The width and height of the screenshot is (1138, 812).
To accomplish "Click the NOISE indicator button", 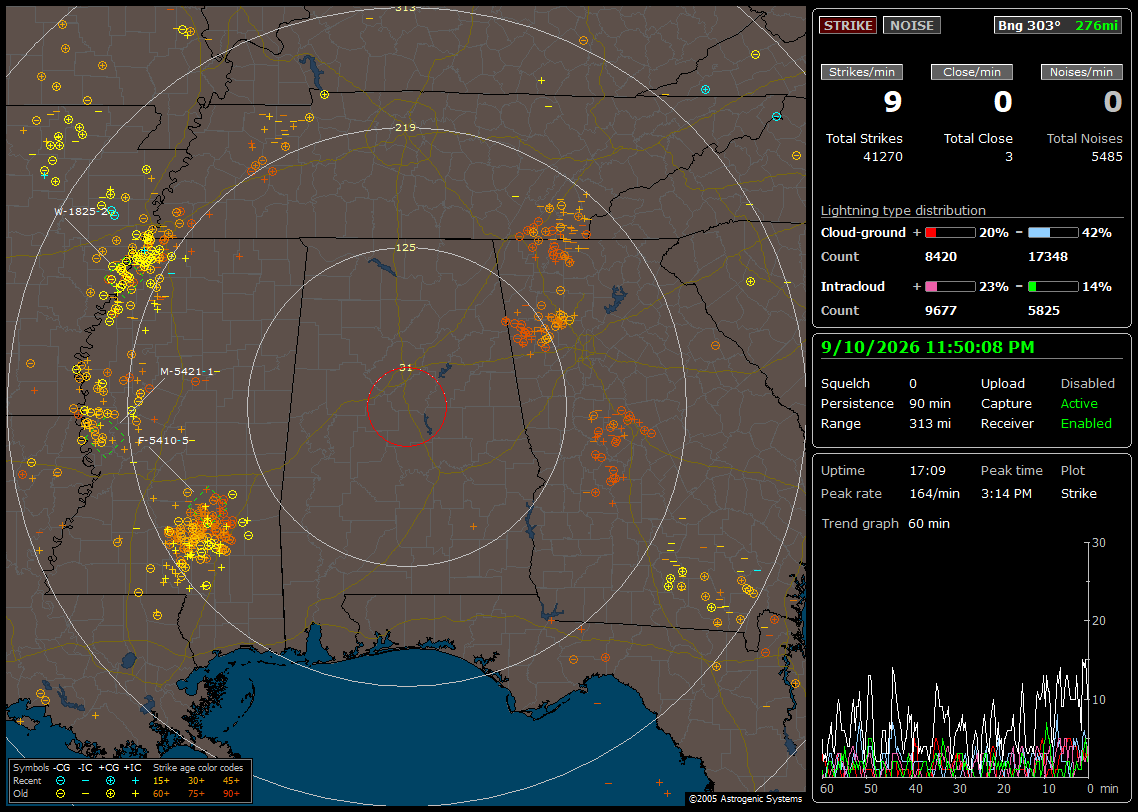I will point(912,25).
